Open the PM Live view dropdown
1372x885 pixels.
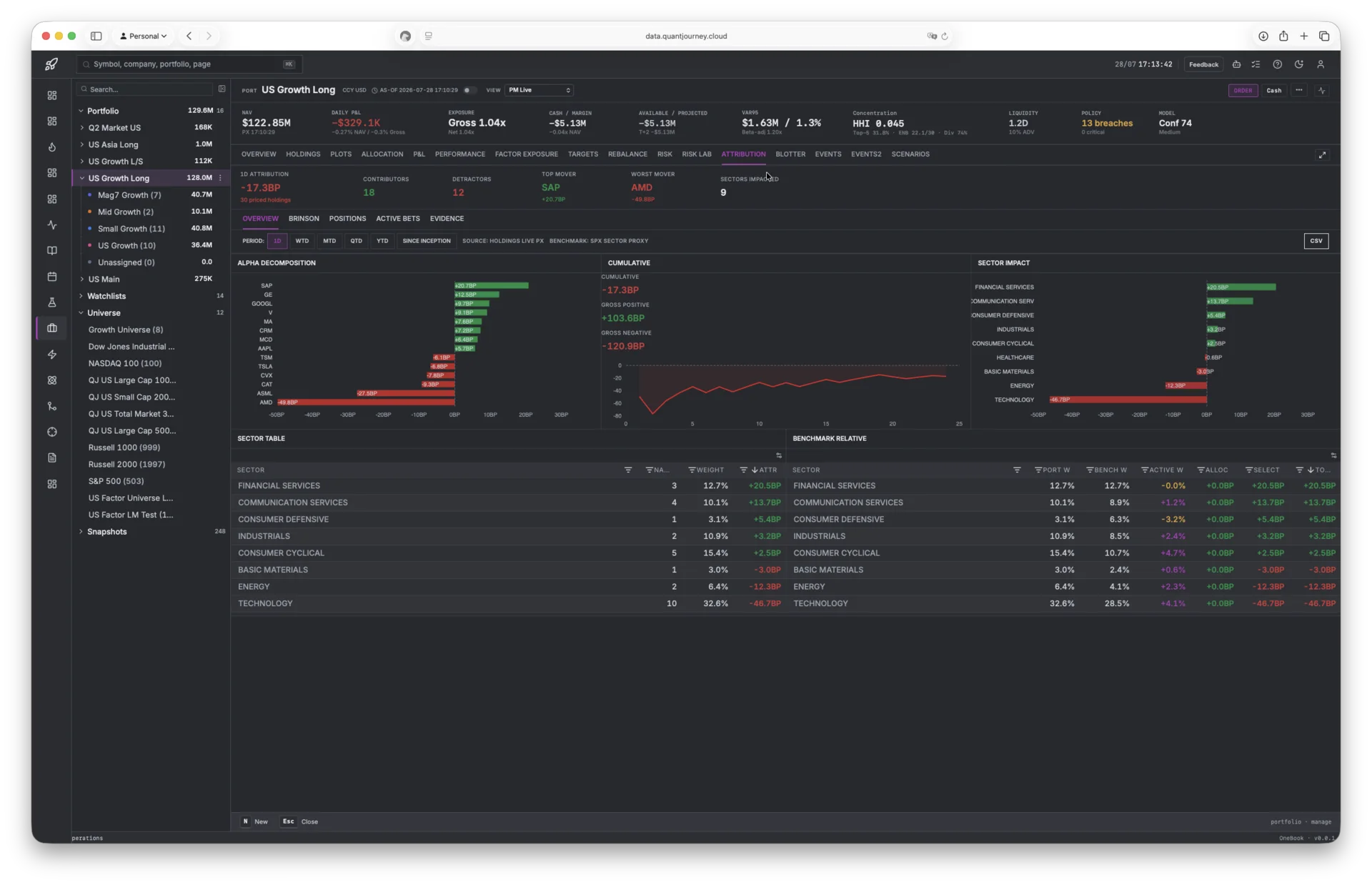click(540, 90)
